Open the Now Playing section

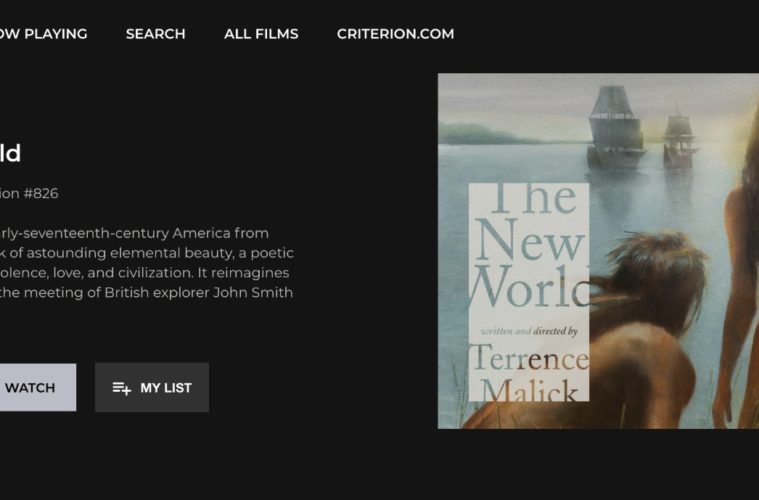[43, 34]
